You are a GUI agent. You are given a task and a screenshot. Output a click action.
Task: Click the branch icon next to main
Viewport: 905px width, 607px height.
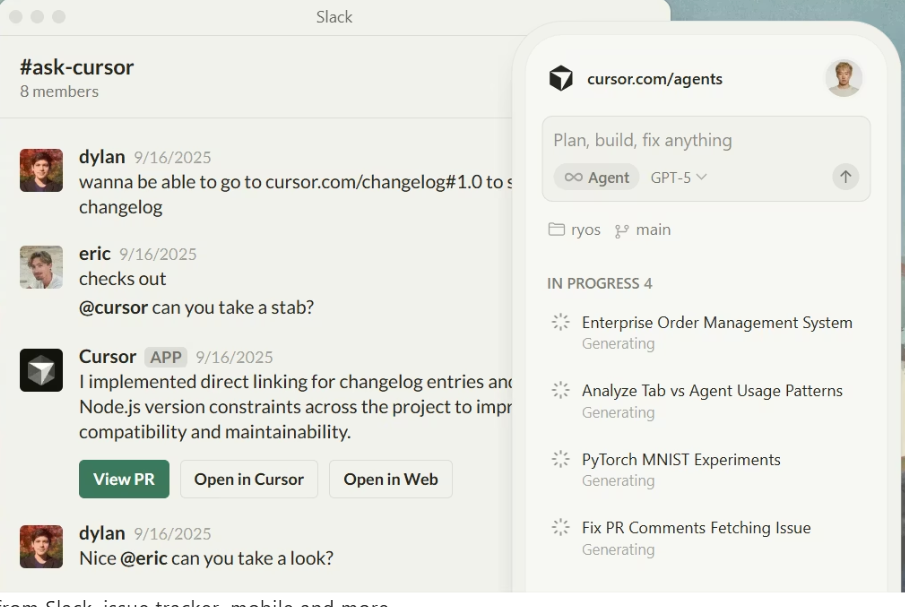pos(621,229)
